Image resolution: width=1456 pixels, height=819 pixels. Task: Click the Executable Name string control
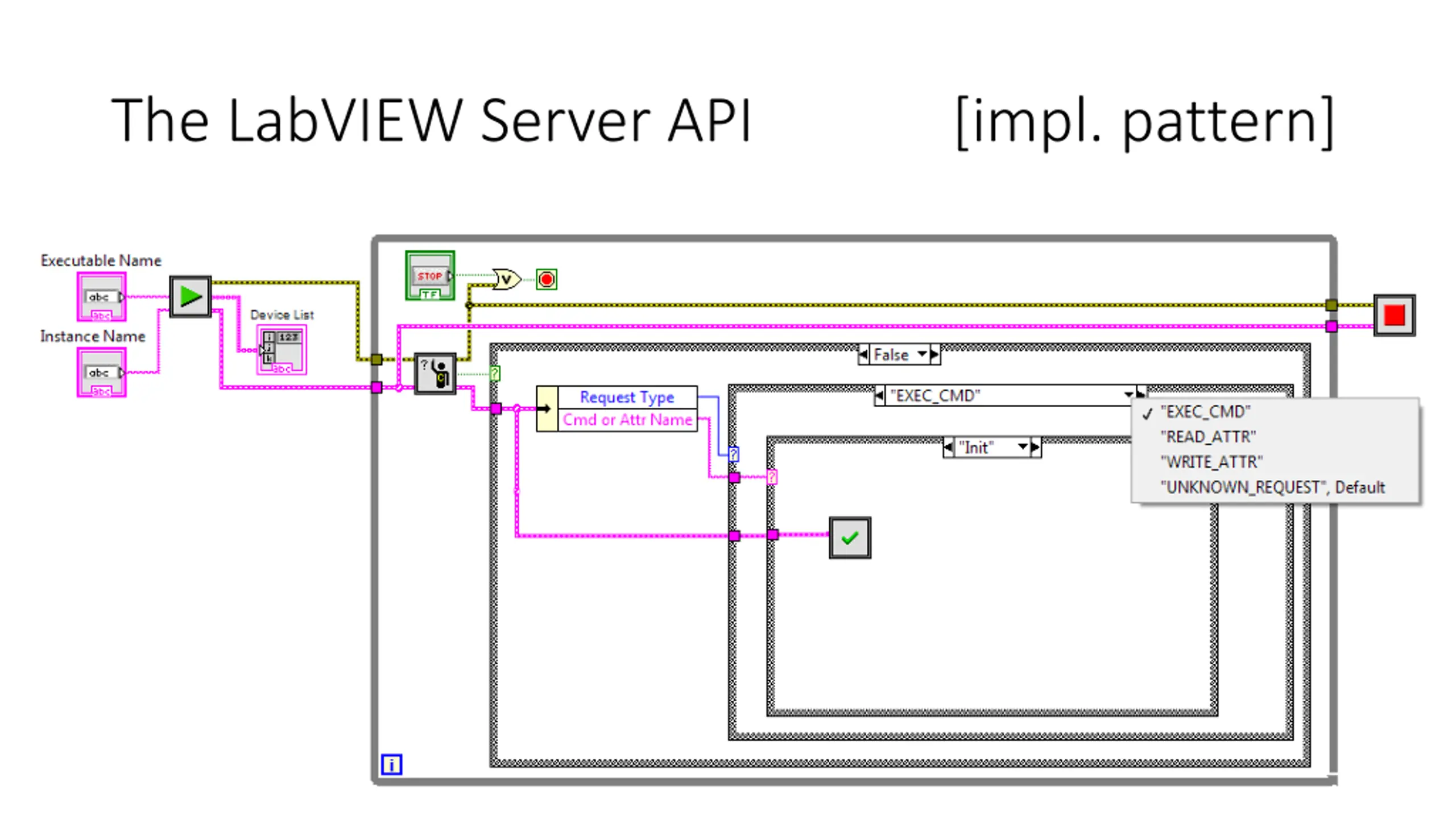(101, 296)
